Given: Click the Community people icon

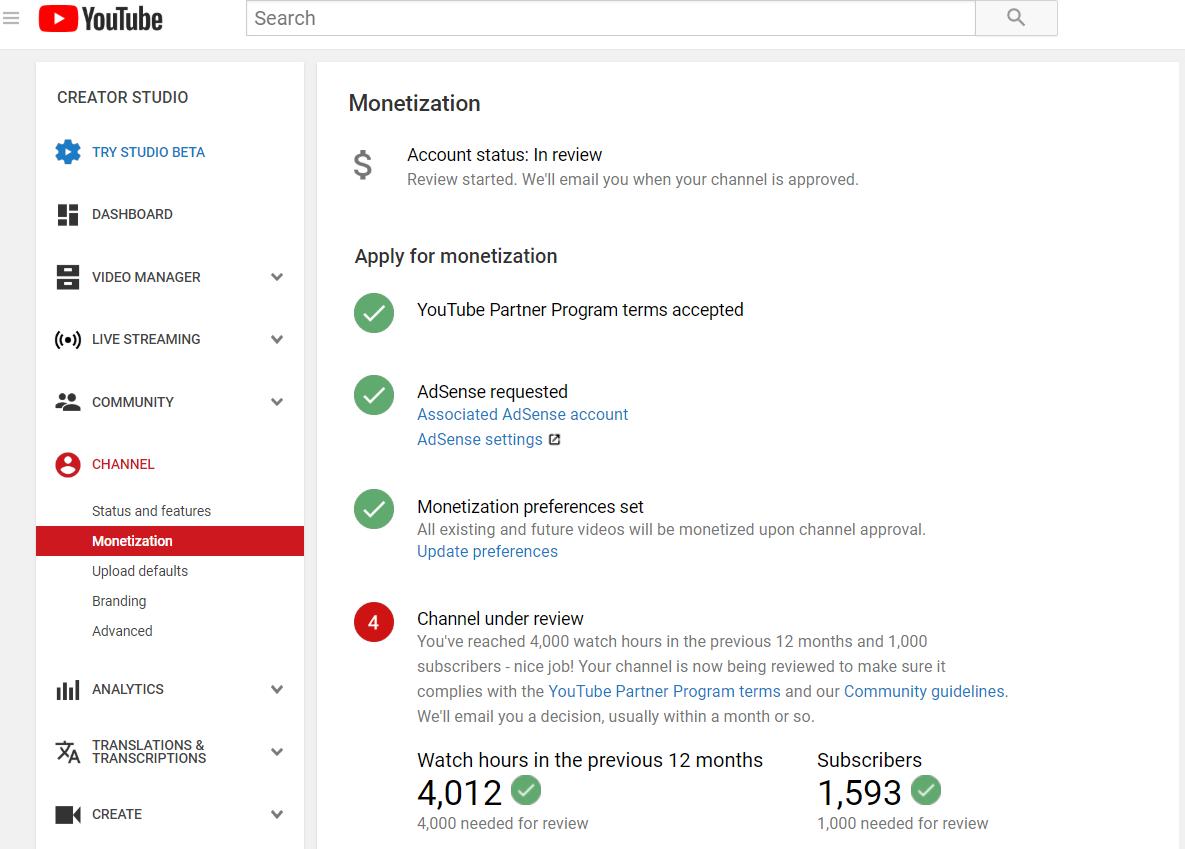Looking at the screenshot, I should tap(68, 402).
